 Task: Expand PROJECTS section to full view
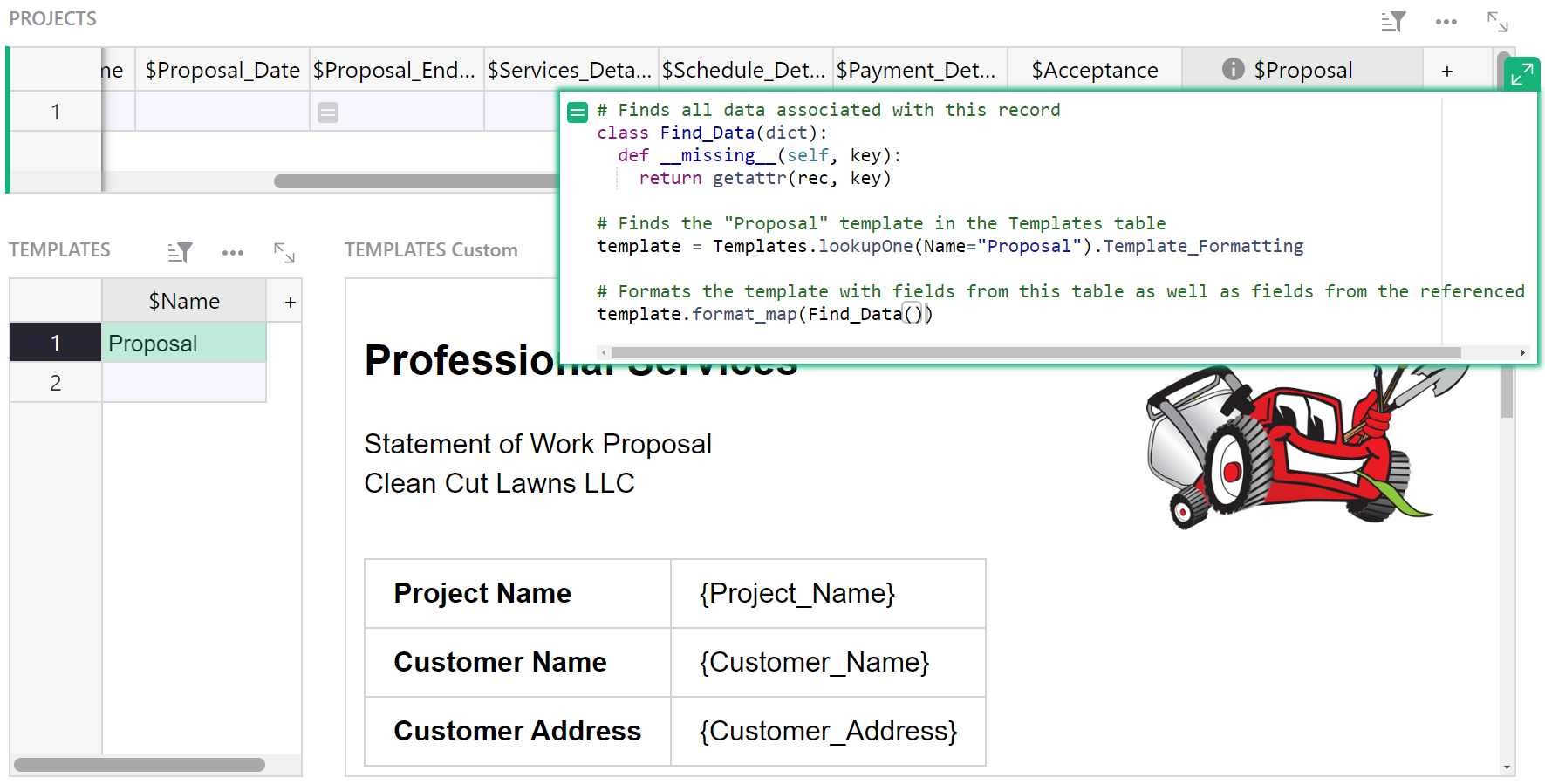click(1497, 22)
